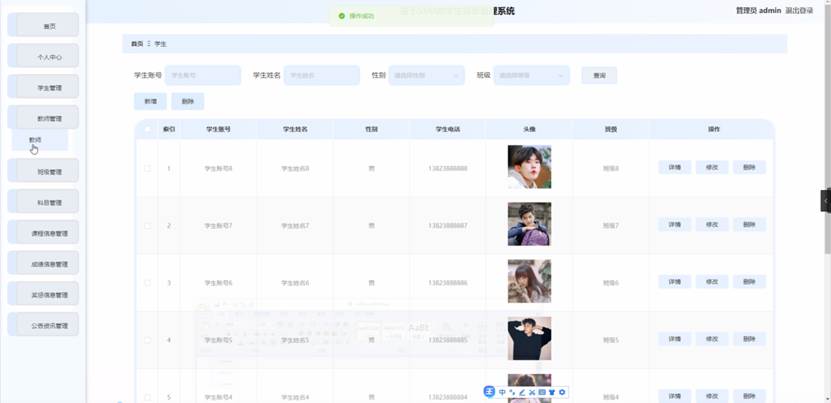Screen dimensions: 831x403
Task: Click the 新增 button above the table
Action: tap(150, 101)
